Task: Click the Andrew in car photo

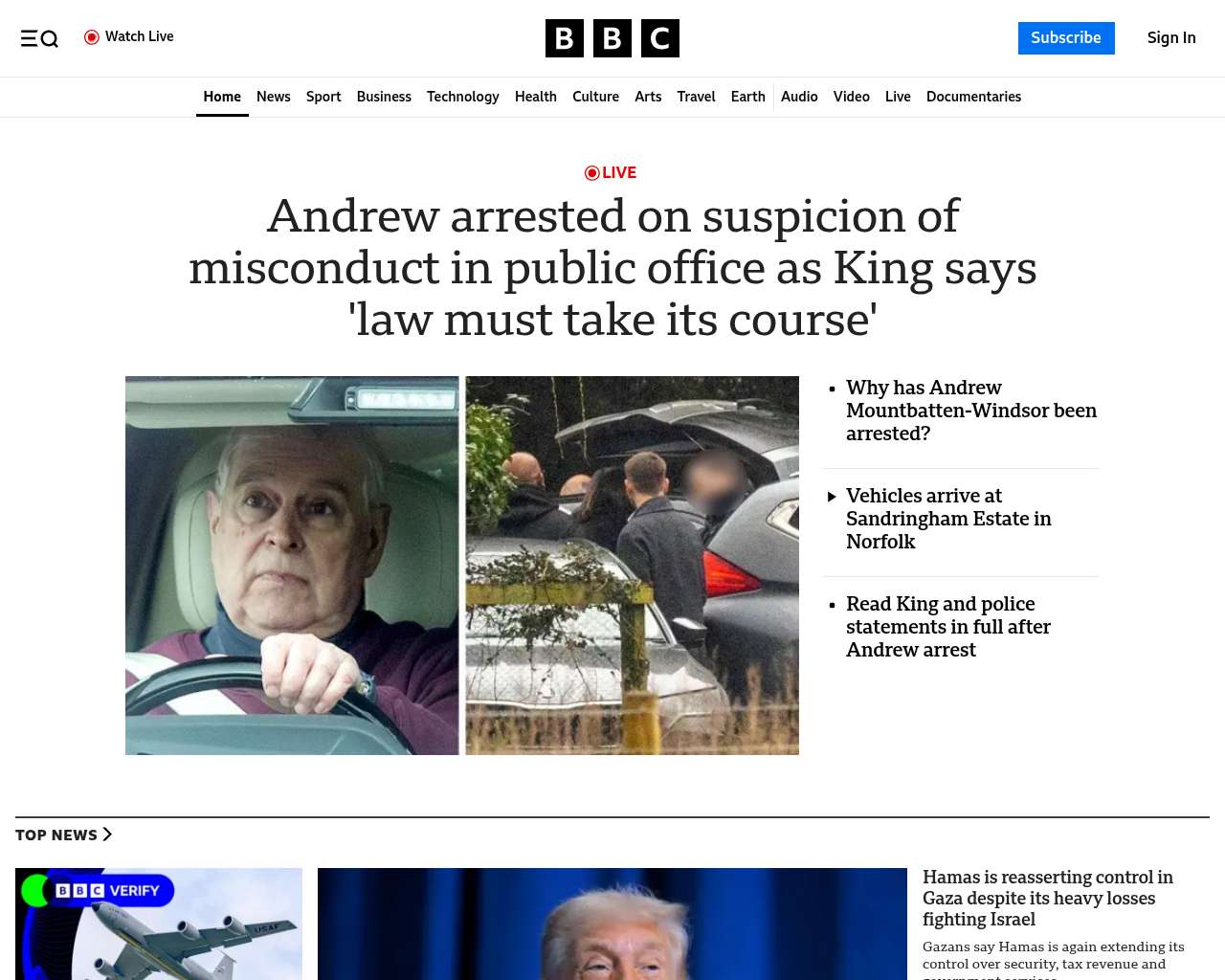Action: 292,566
